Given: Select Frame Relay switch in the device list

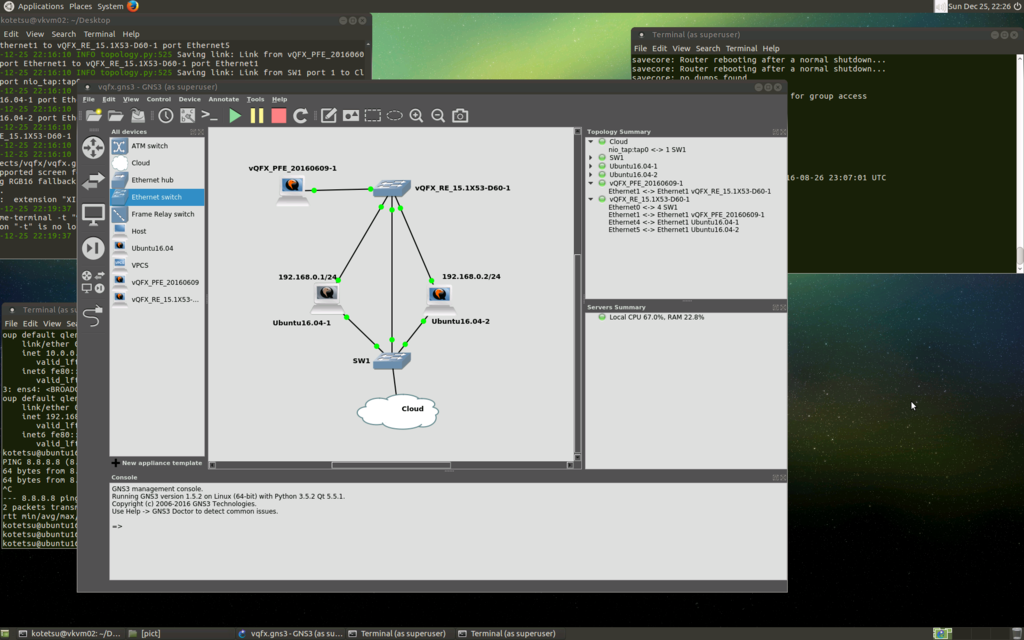Looking at the screenshot, I should (x=157, y=214).
